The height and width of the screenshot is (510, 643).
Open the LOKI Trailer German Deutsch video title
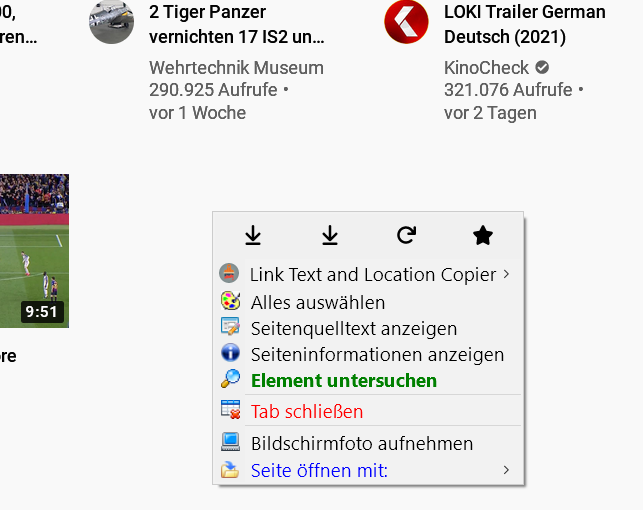click(524, 25)
